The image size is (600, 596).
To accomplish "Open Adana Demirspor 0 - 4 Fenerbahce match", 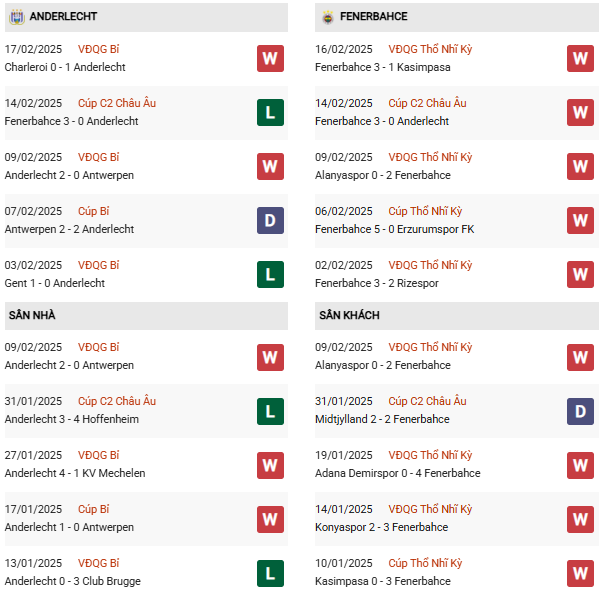I will pos(399,473).
